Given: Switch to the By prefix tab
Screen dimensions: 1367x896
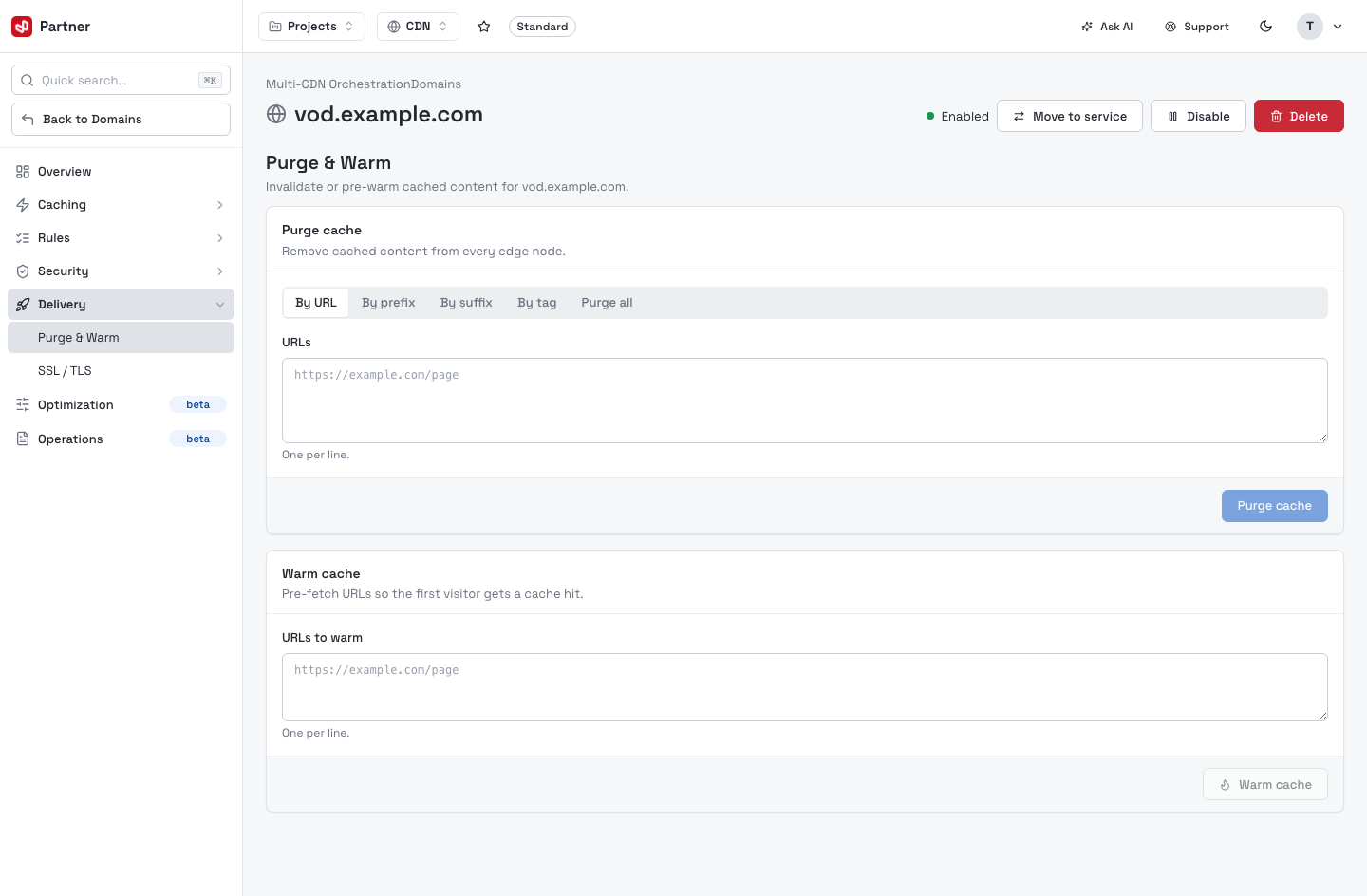Looking at the screenshot, I should pos(388,303).
